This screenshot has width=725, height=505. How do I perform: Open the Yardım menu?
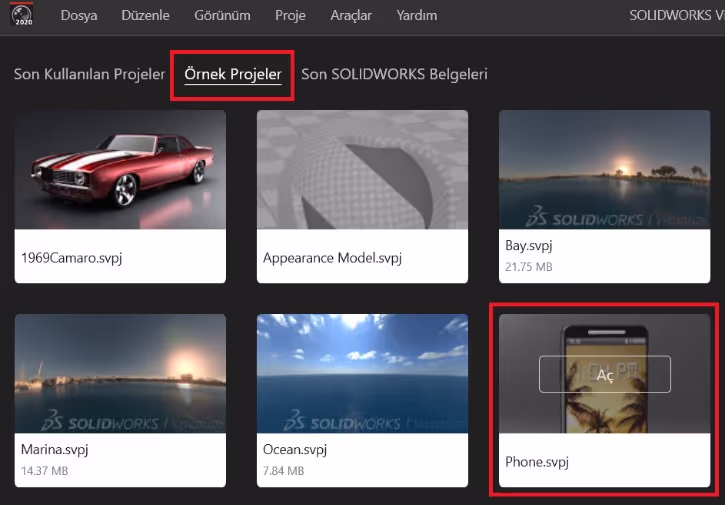coord(417,15)
